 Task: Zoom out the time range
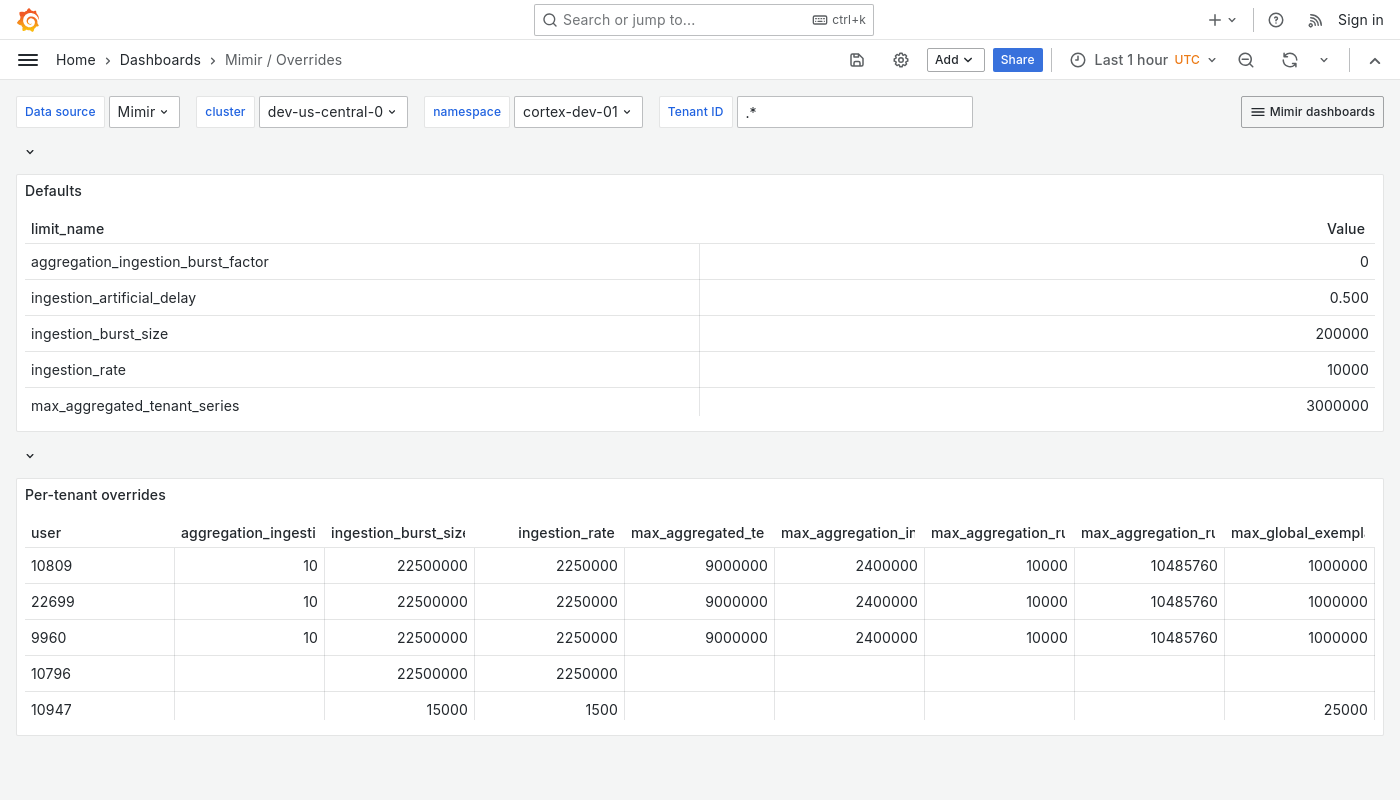tap(1246, 60)
